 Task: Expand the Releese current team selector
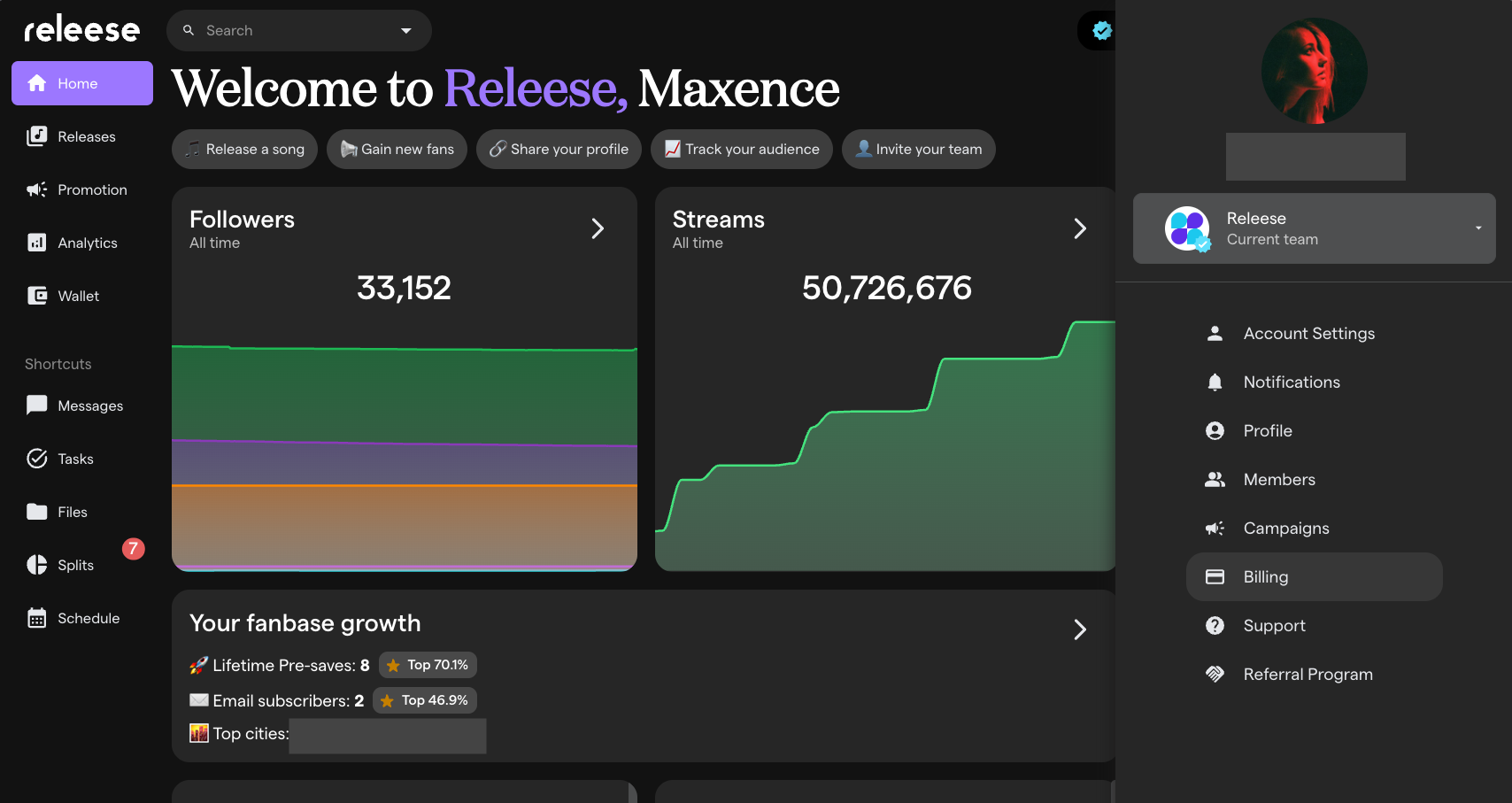click(1315, 228)
